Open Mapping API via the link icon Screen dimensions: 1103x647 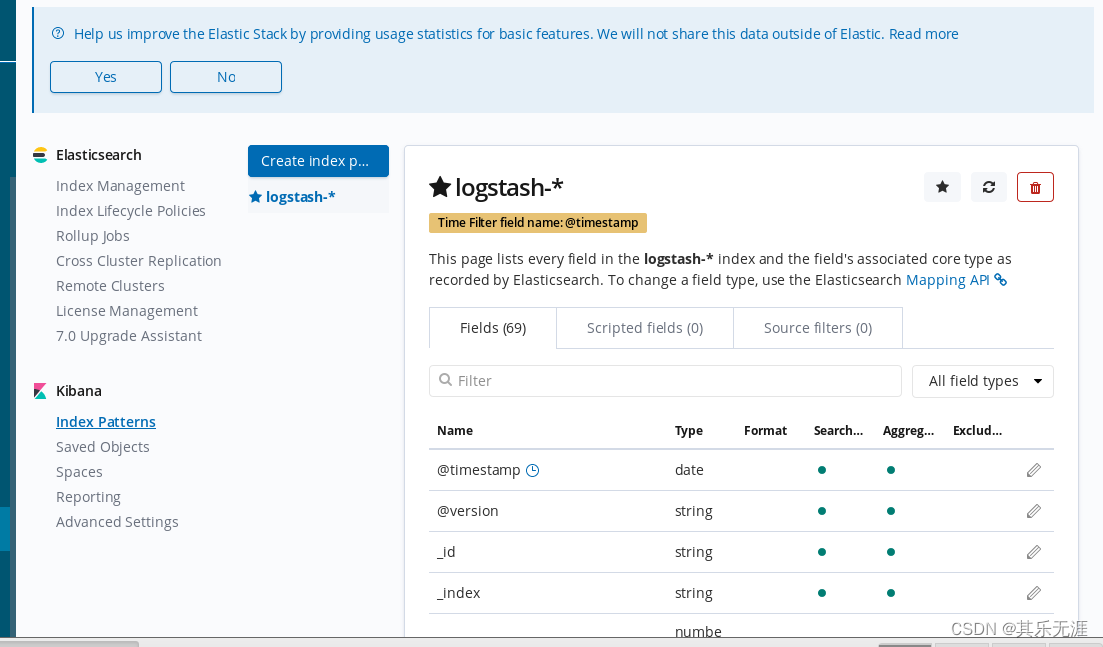tap(1000, 280)
